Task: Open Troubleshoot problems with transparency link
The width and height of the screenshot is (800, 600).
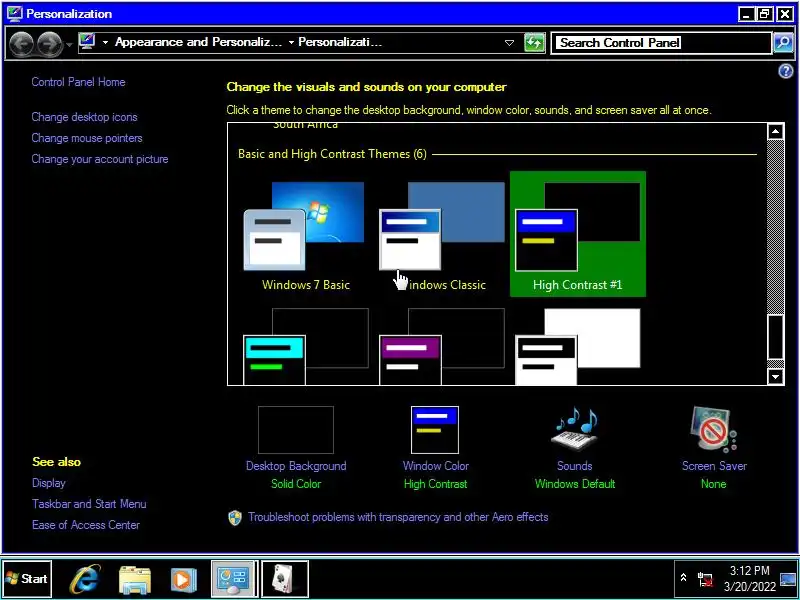Action: pyautogui.click(x=398, y=517)
